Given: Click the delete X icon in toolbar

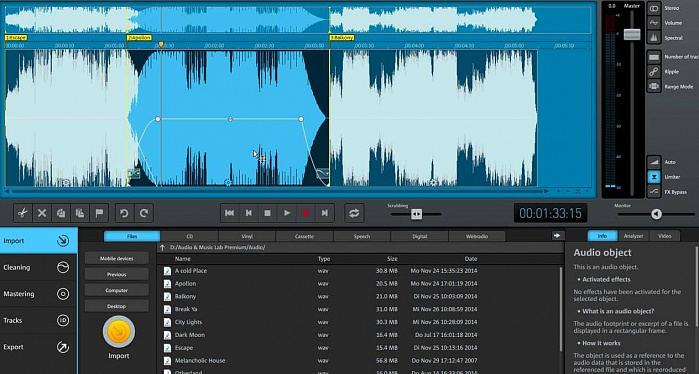Looking at the screenshot, I should (42, 213).
